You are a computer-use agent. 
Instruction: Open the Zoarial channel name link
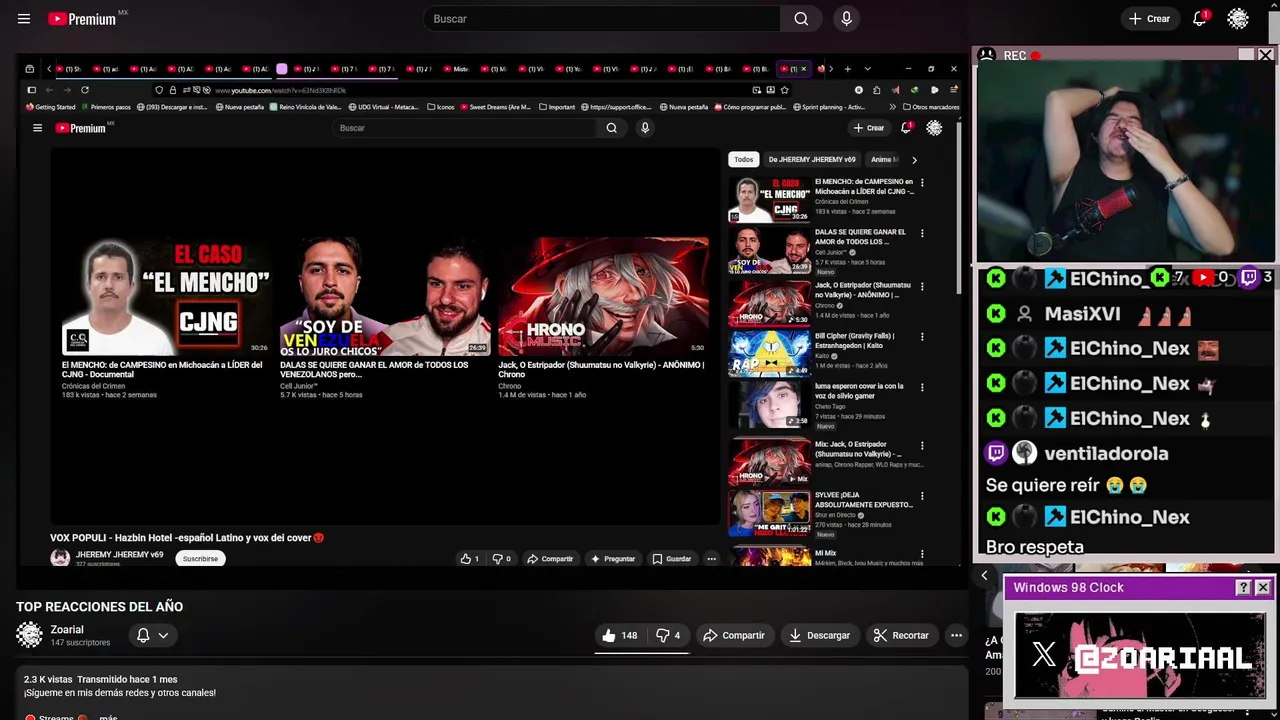coord(67,630)
